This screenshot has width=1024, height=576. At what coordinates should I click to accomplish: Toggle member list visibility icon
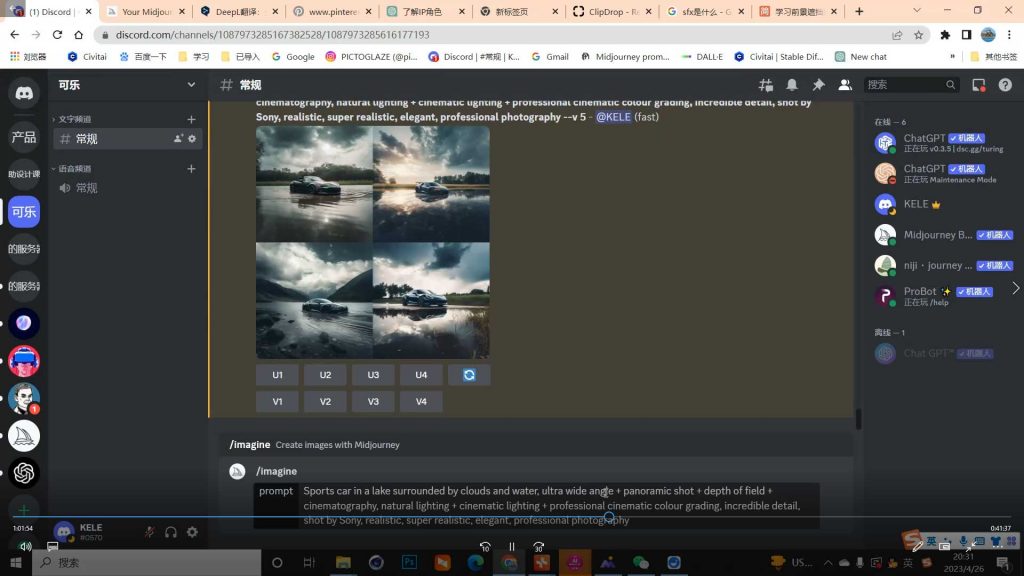844,85
